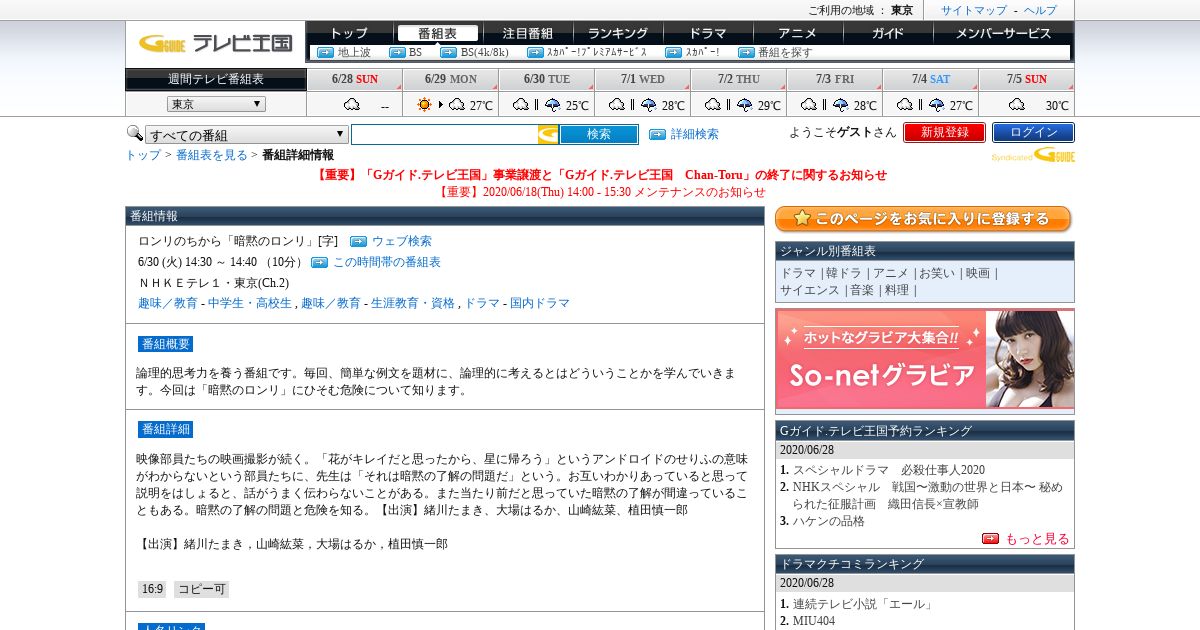Open the 詳細検索 link
The height and width of the screenshot is (630, 1200).
pos(695,134)
